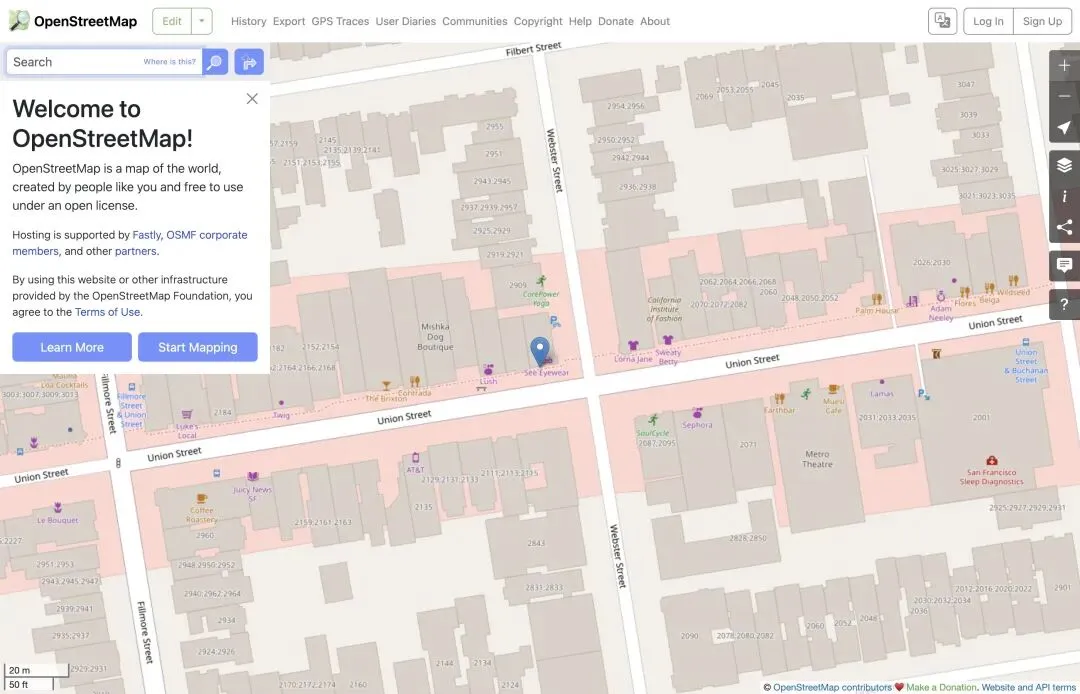Open the Communities page
Screen dimensions: 1080x694
(475, 21)
